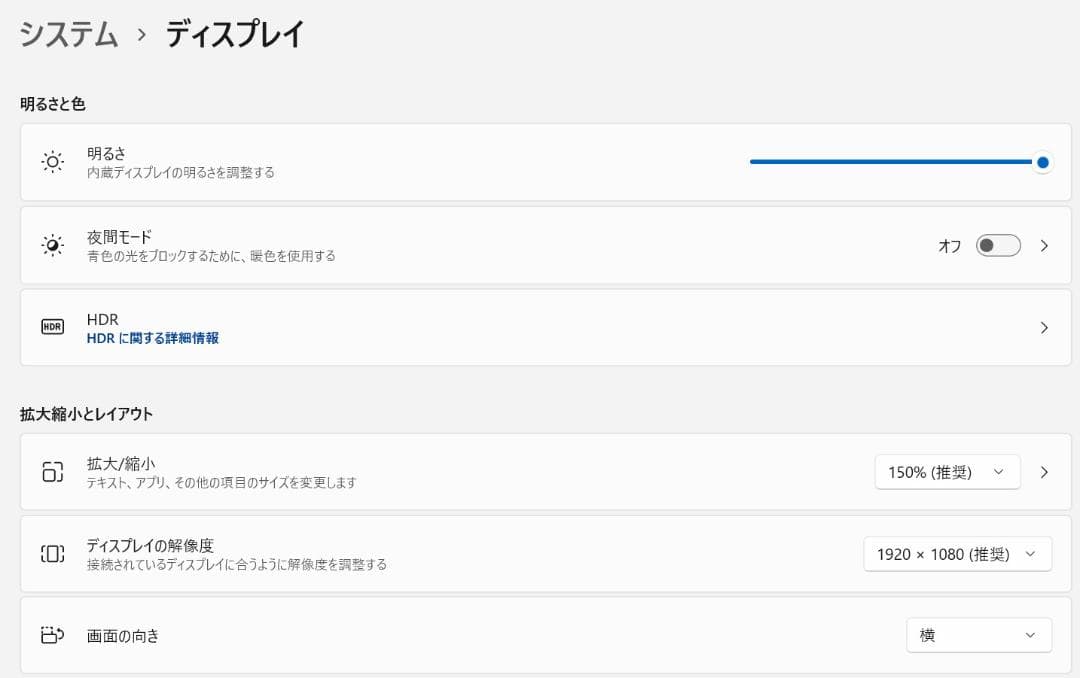The height and width of the screenshot is (678, 1080).
Task: Open the 横 screen orientation dropdown
Action: pyautogui.click(x=979, y=635)
